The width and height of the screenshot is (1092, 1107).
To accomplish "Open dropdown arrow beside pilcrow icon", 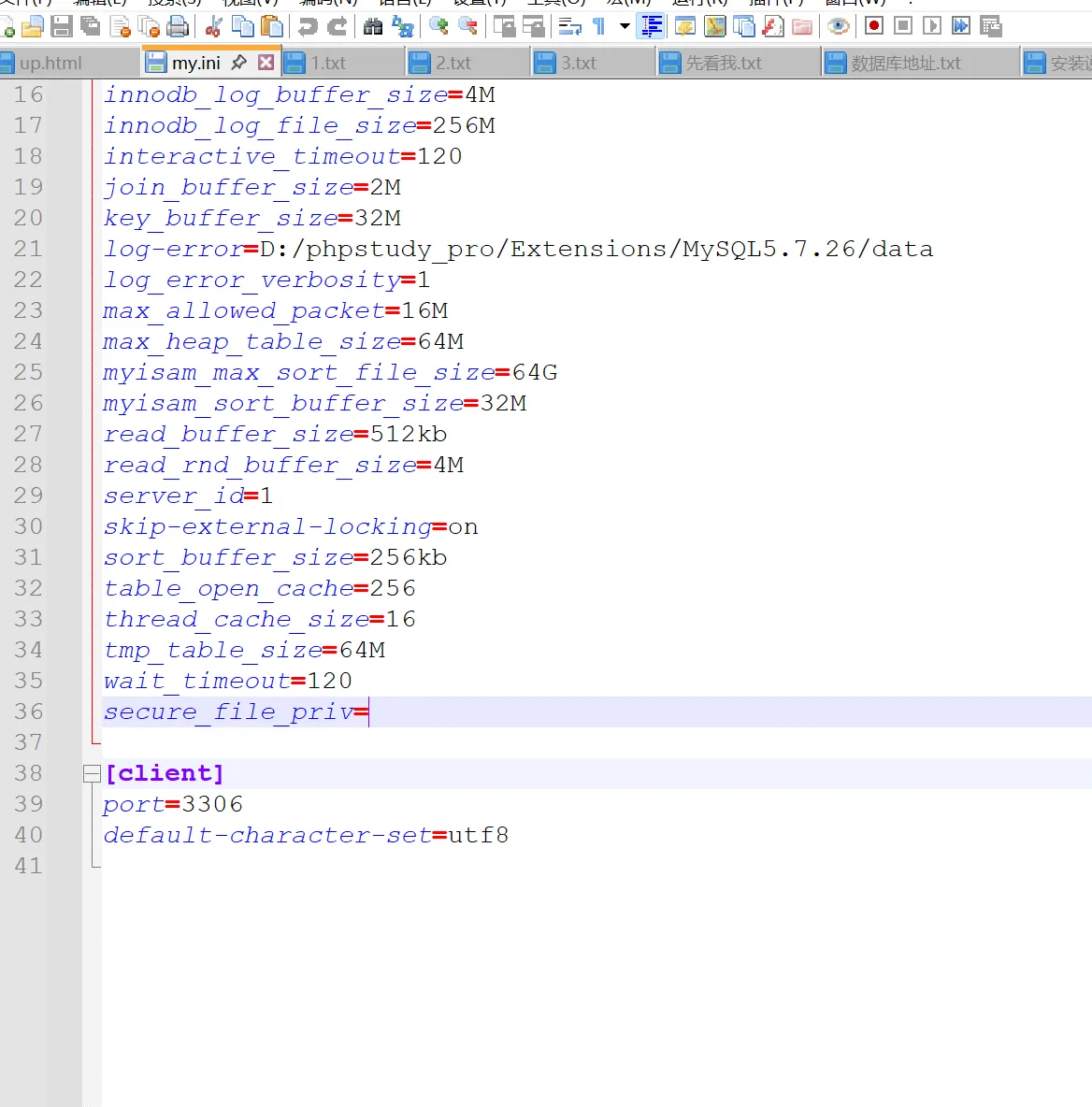I will pos(625,26).
